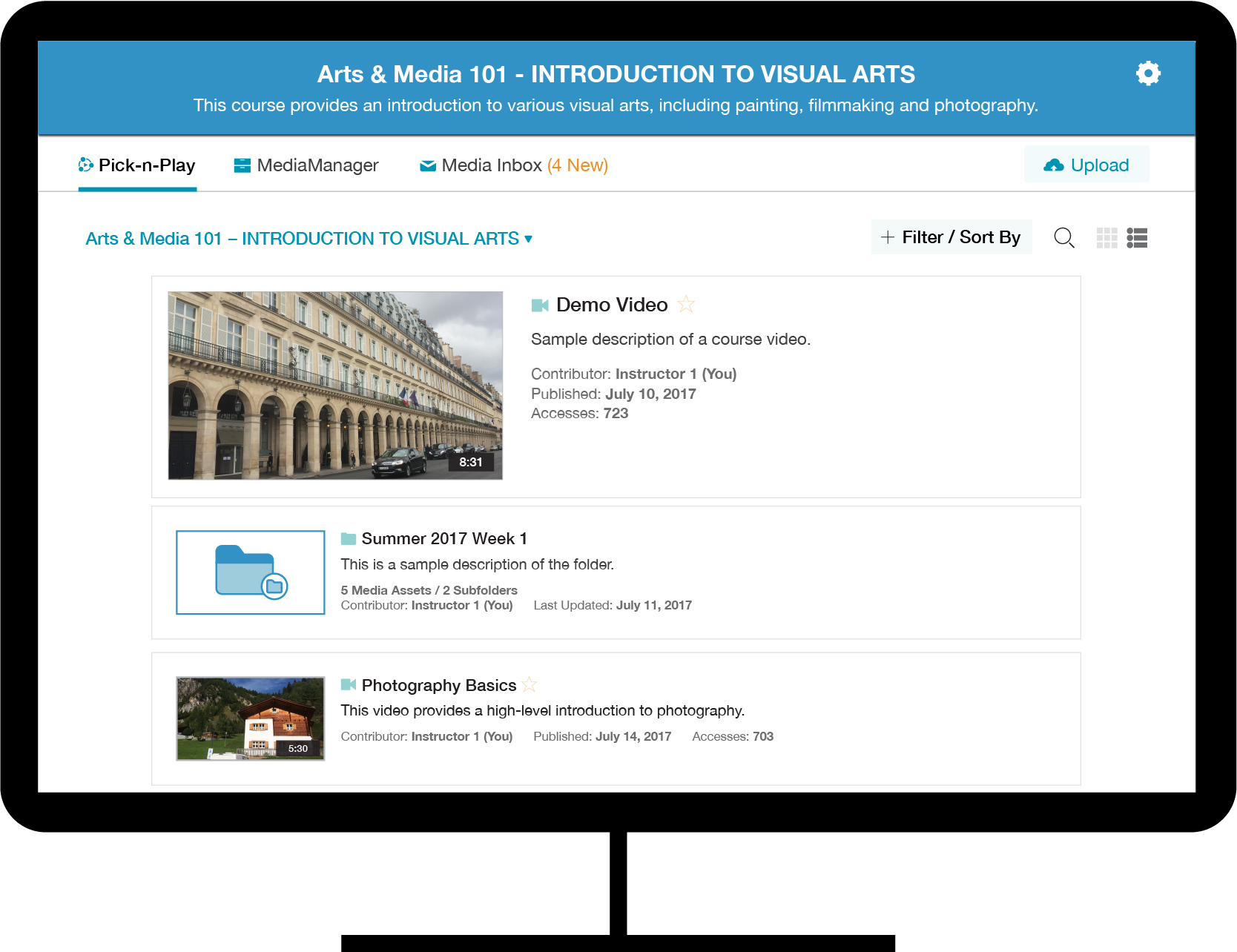The height and width of the screenshot is (952, 1237).
Task: Click the '5:30' duration badge
Action: 298,748
